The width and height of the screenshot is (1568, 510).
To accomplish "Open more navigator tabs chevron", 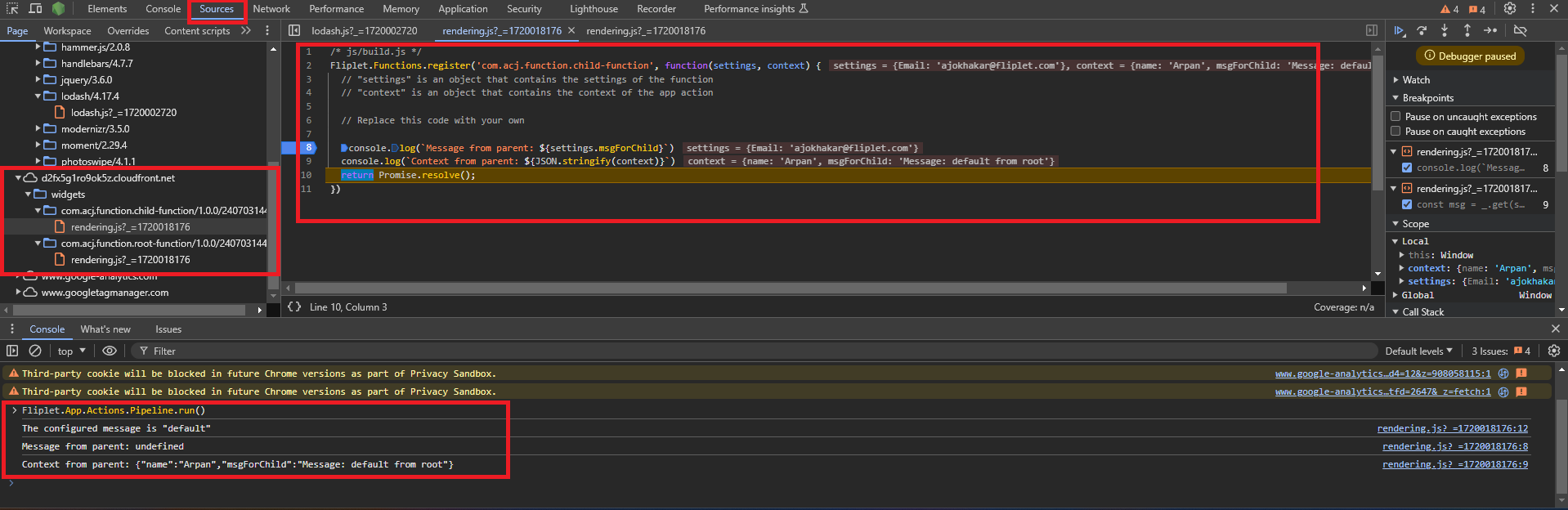I will tap(246, 31).
